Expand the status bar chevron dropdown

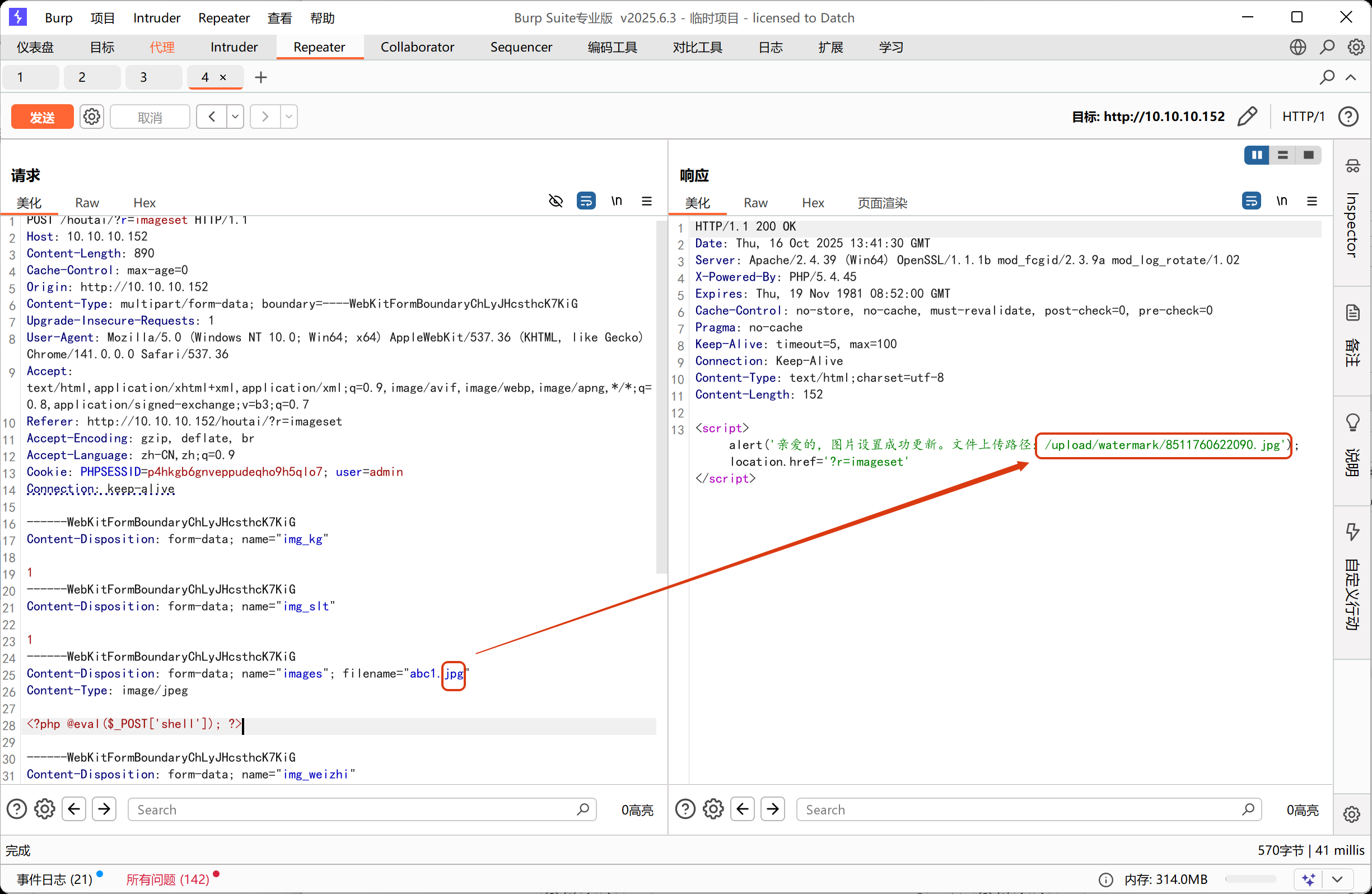1338,879
